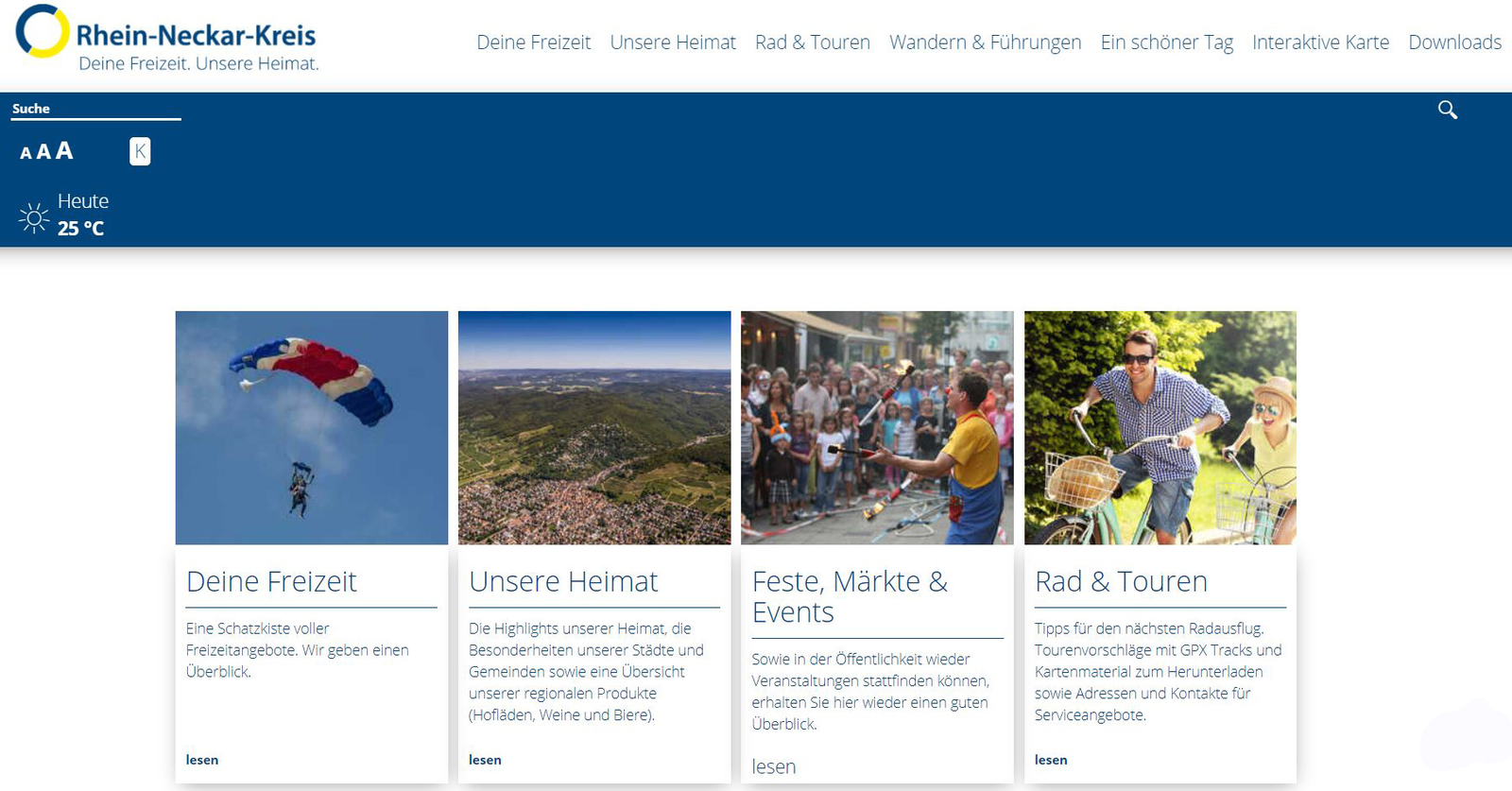
Task: Click the Heute weather label
Action: click(x=83, y=201)
